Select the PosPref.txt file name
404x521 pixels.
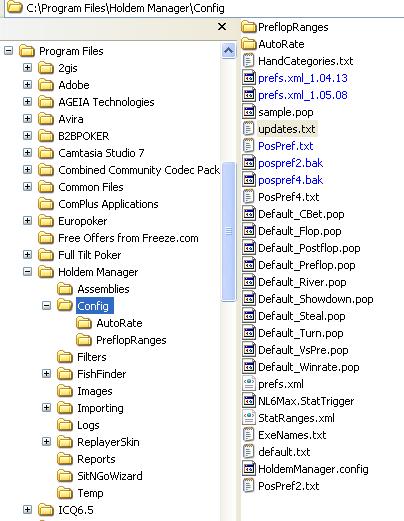point(286,146)
